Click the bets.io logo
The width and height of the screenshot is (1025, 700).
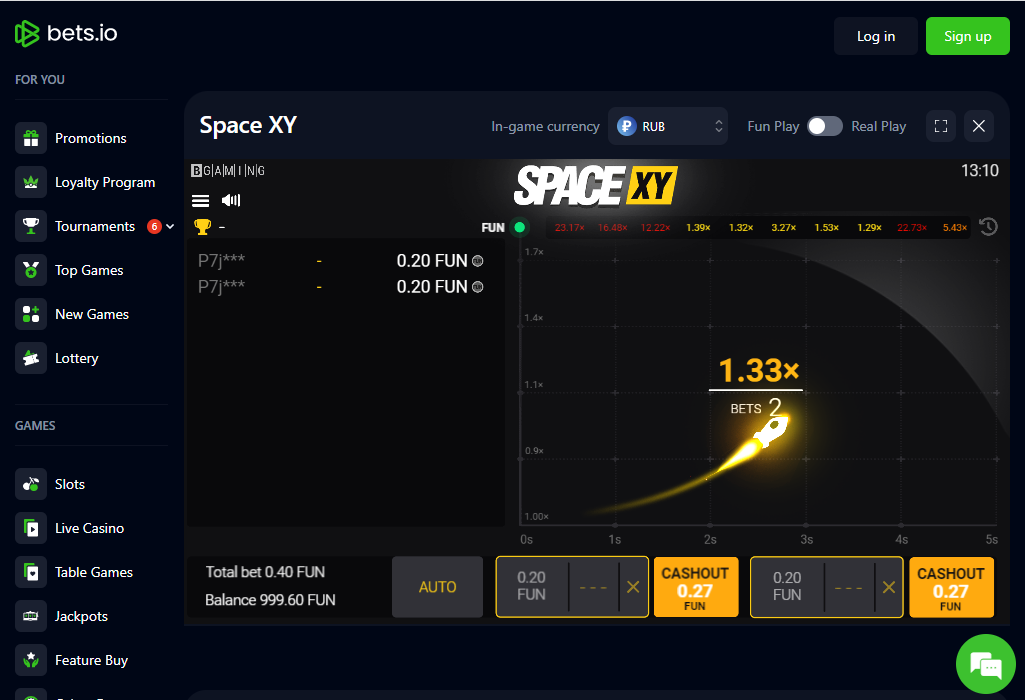pos(66,33)
